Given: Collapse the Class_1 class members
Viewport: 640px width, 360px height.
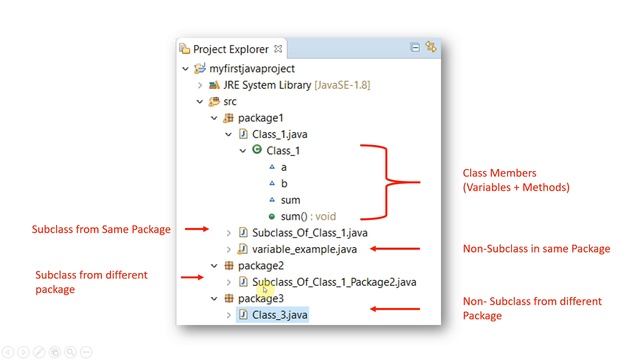Looking at the screenshot, I should (x=242, y=151).
